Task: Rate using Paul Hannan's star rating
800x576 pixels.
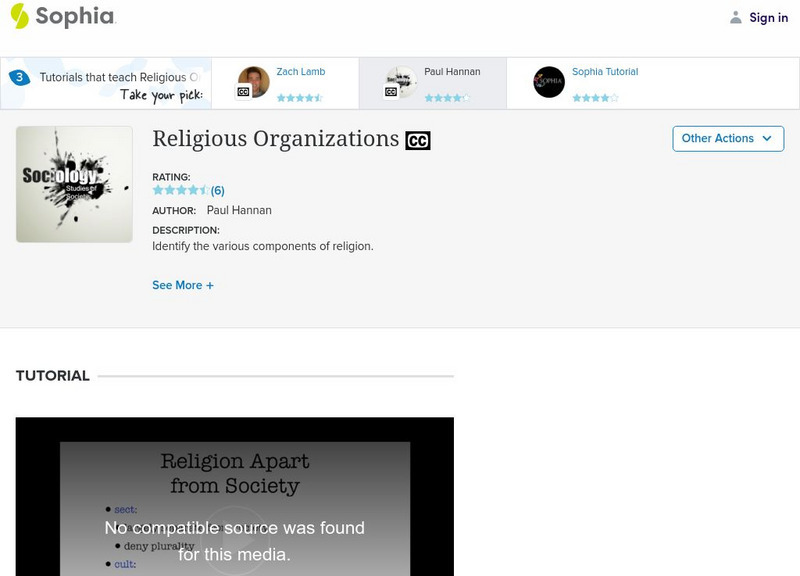Action: [x=448, y=98]
